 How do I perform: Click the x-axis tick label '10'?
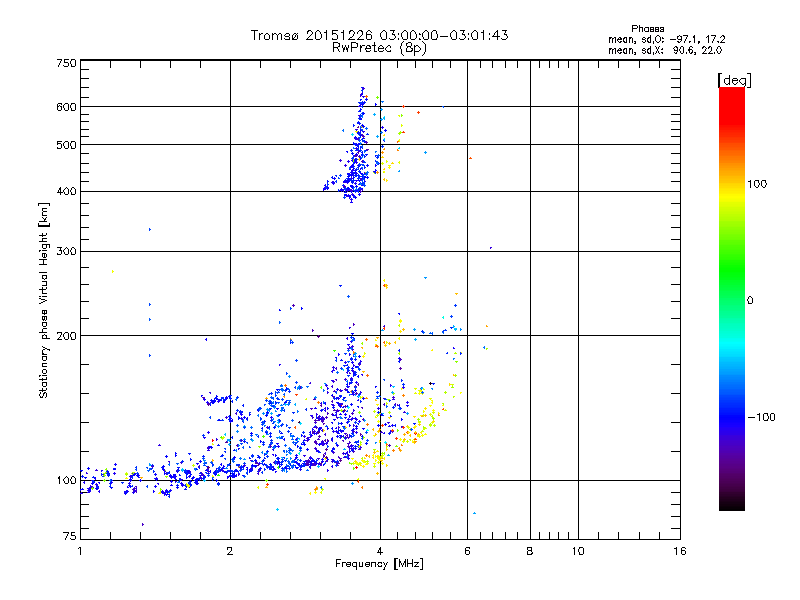coord(578,551)
